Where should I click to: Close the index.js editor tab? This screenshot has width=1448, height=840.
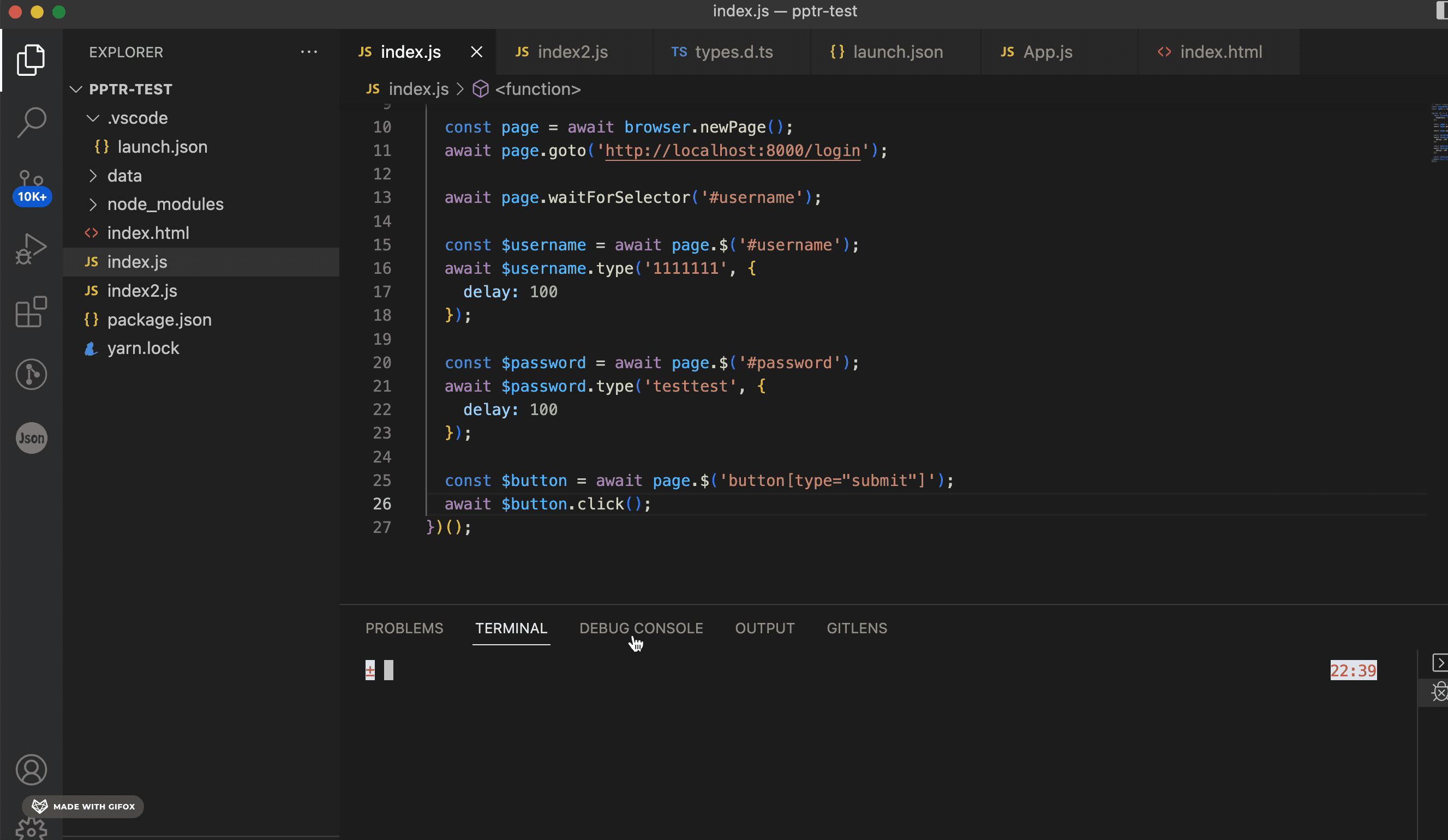(476, 52)
